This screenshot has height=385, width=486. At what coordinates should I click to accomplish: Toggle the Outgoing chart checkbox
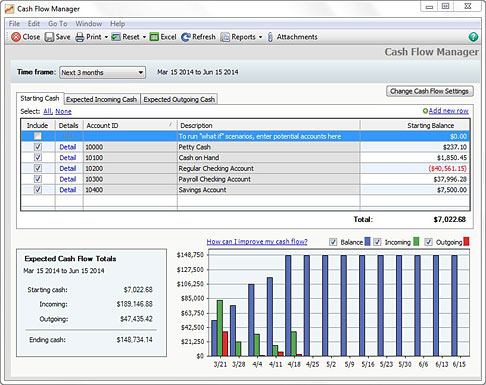(x=428, y=242)
